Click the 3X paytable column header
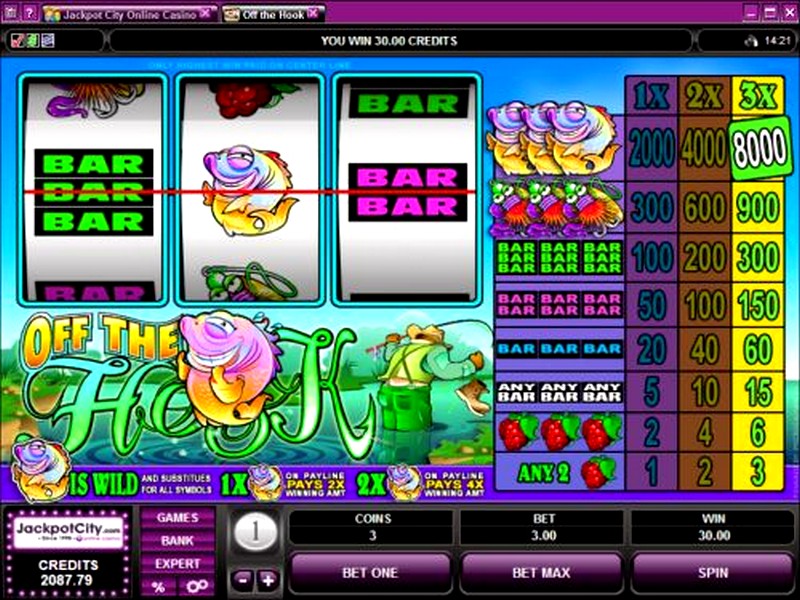 [x=758, y=96]
